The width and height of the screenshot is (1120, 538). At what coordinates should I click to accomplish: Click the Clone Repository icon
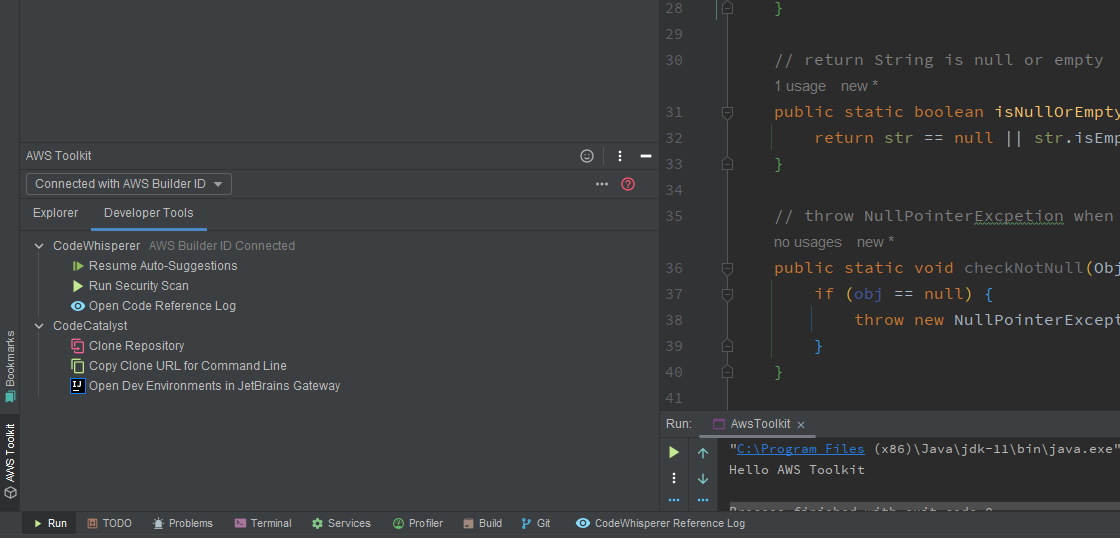click(78, 346)
